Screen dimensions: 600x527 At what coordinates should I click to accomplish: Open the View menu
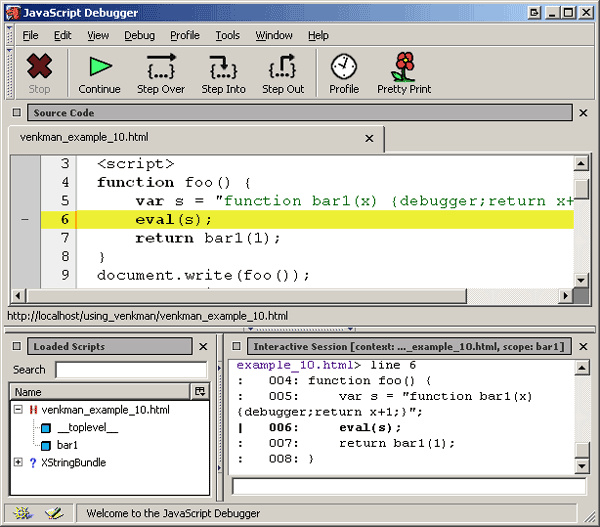98,35
